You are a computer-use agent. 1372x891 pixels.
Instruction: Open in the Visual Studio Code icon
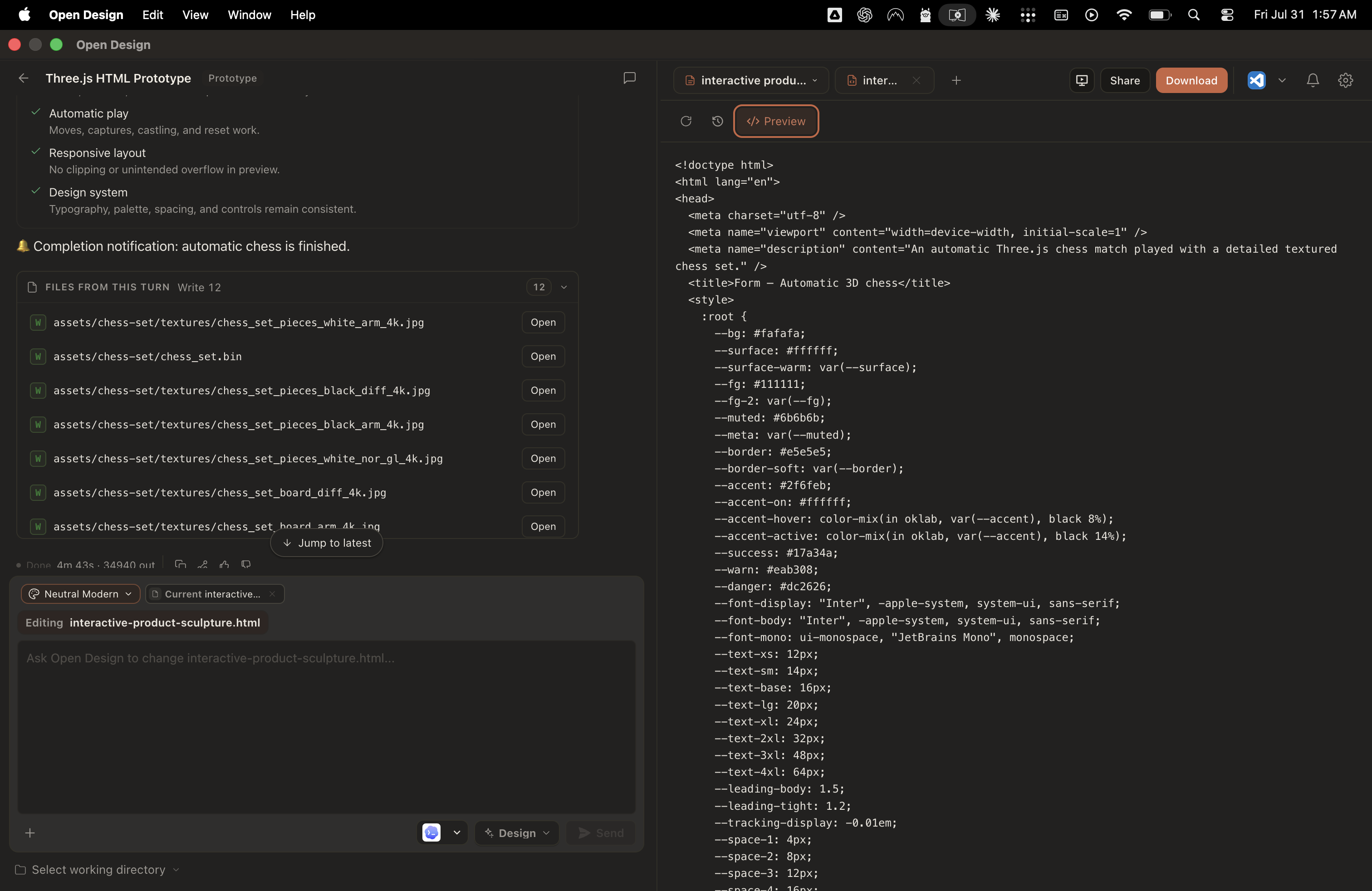pyautogui.click(x=1257, y=80)
